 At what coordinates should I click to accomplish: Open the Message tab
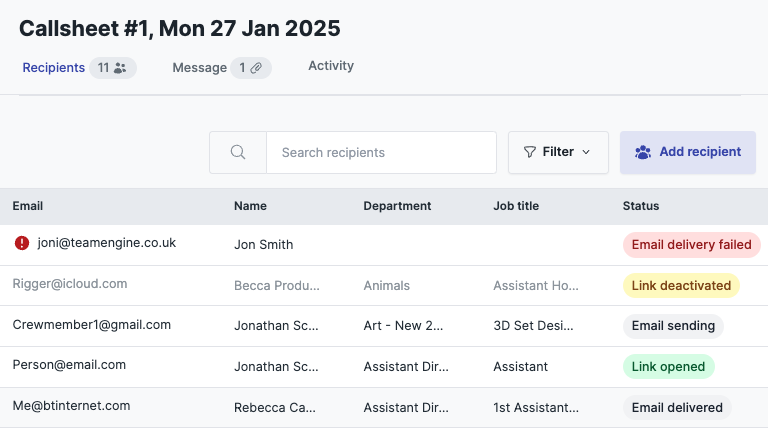coord(199,68)
